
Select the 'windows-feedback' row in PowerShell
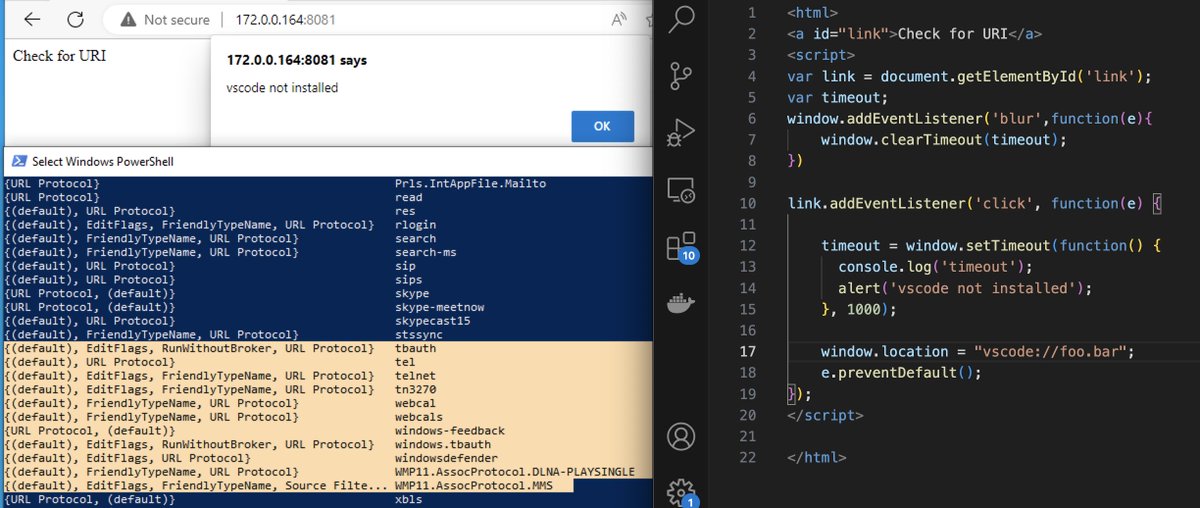(x=255, y=431)
